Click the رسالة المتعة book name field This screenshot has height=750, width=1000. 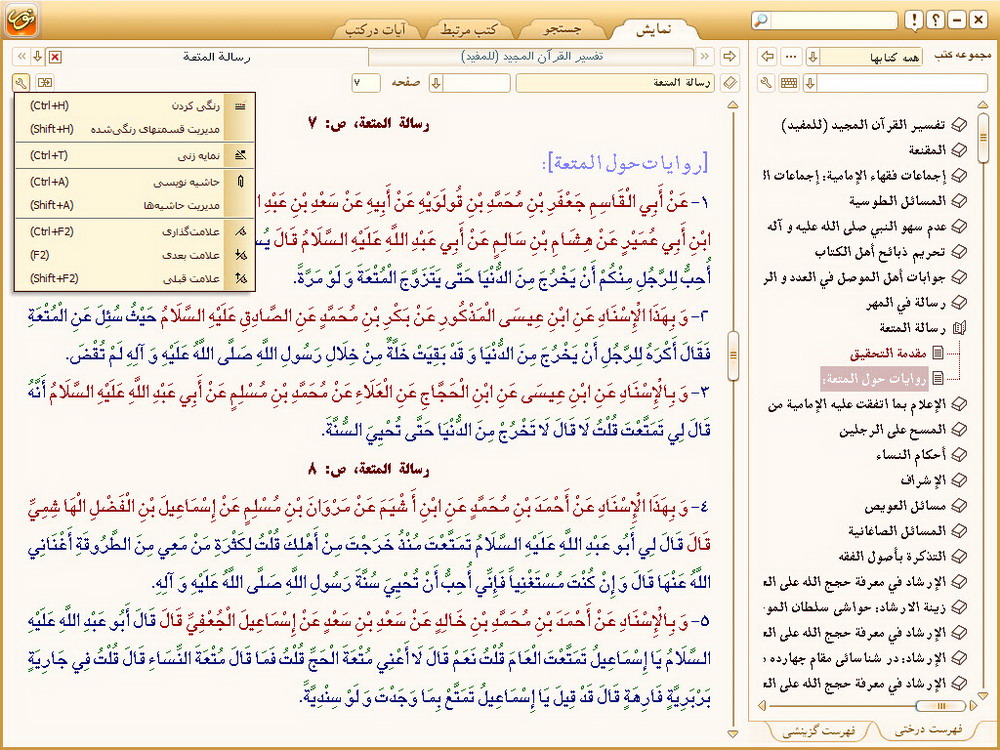click(x=616, y=83)
